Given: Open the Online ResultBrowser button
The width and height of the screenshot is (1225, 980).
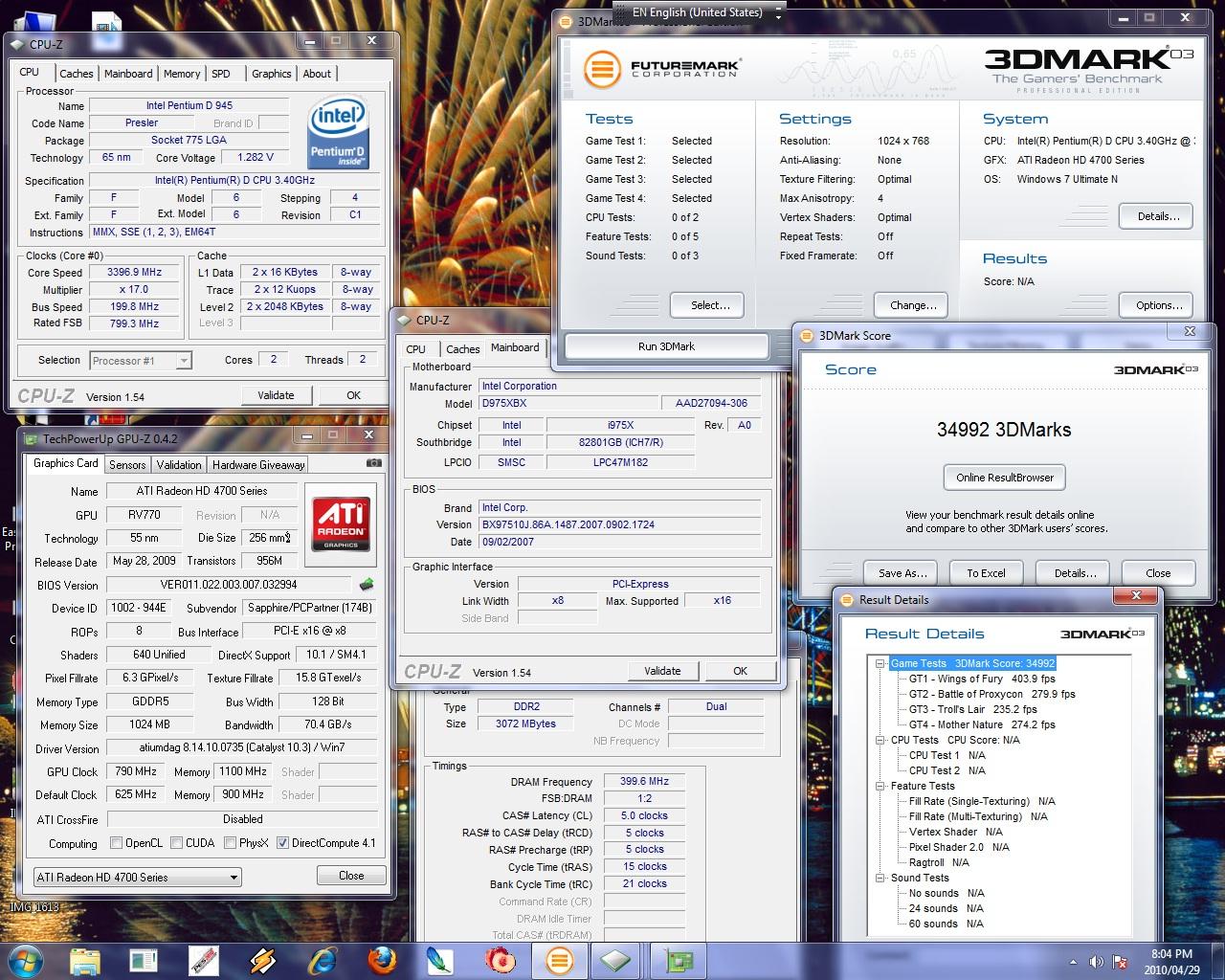Looking at the screenshot, I should tap(1005, 478).
